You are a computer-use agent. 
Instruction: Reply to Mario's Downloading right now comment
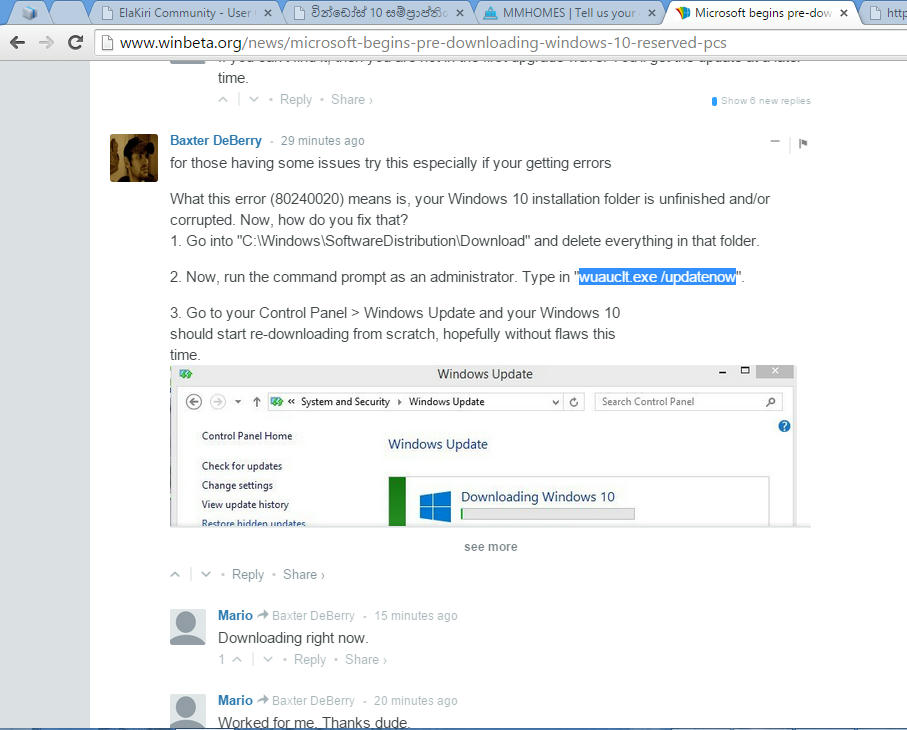coord(309,659)
